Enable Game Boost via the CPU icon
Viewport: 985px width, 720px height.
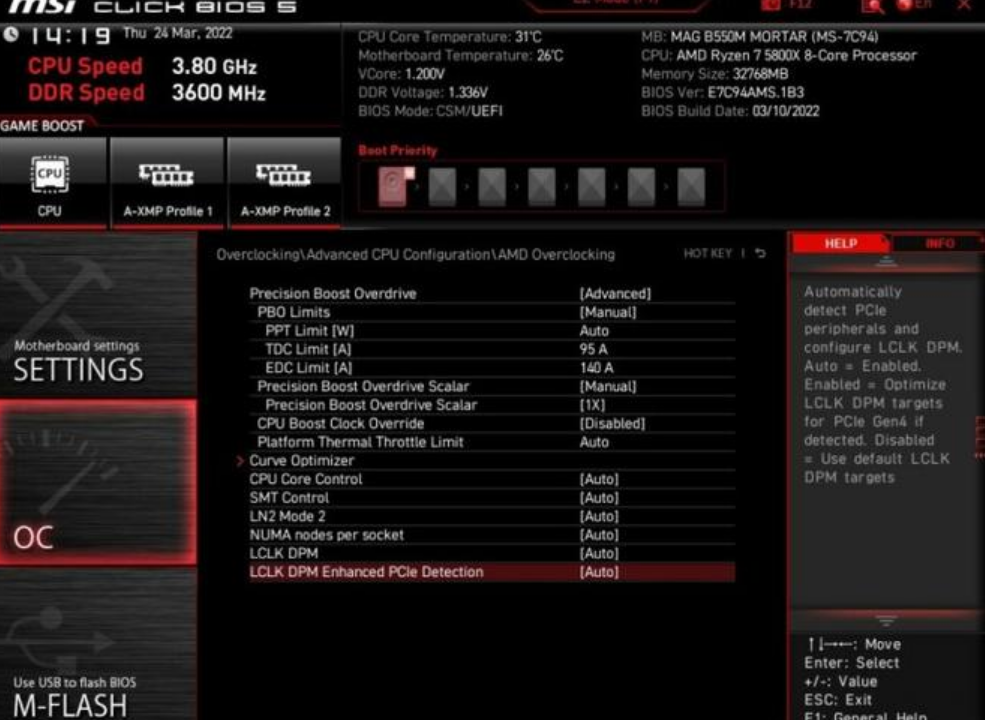pyautogui.click(x=50, y=183)
